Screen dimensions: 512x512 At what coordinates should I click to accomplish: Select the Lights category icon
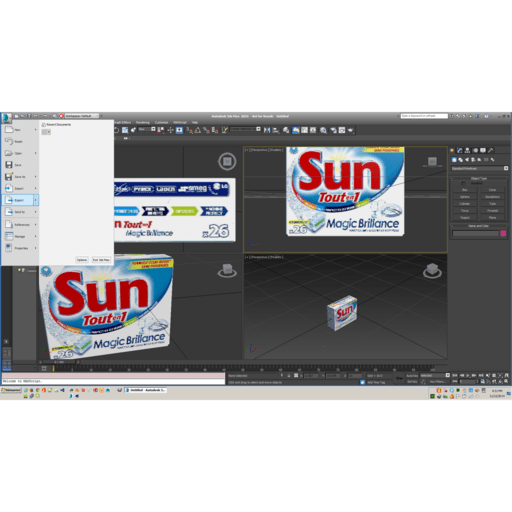point(467,160)
